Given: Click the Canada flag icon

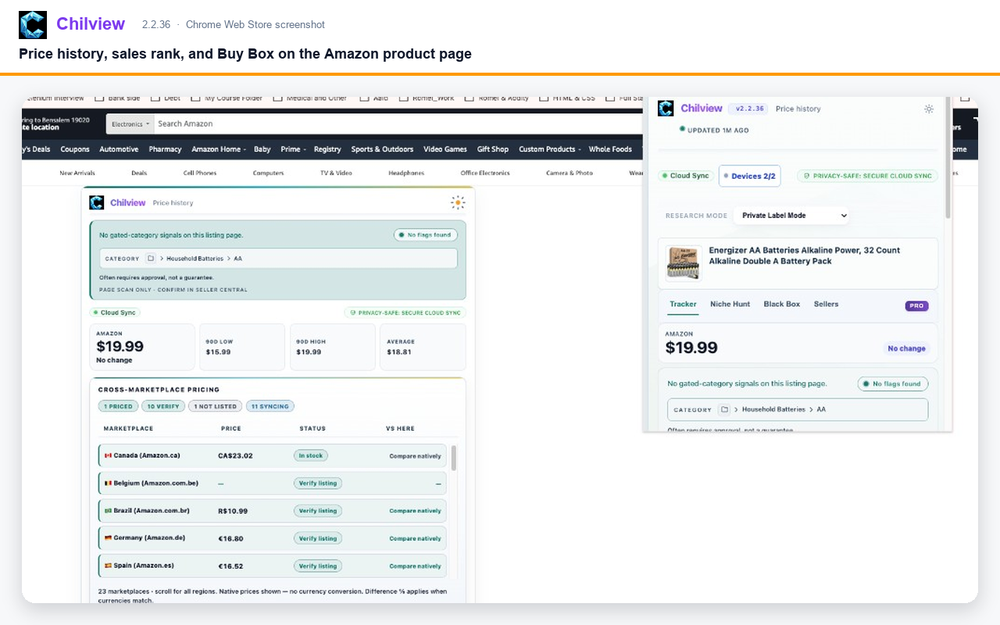Looking at the screenshot, I should pos(108,455).
